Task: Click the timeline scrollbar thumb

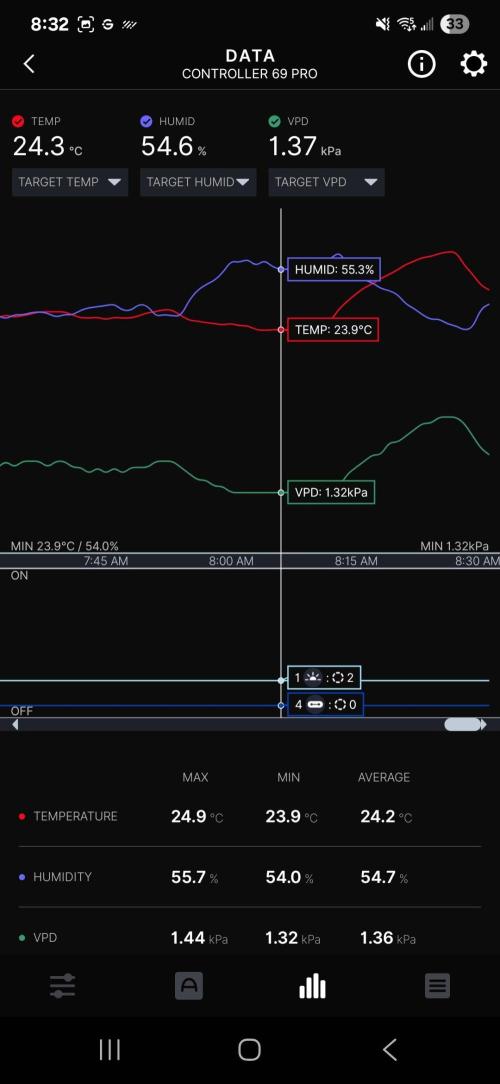Action: (463, 725)
